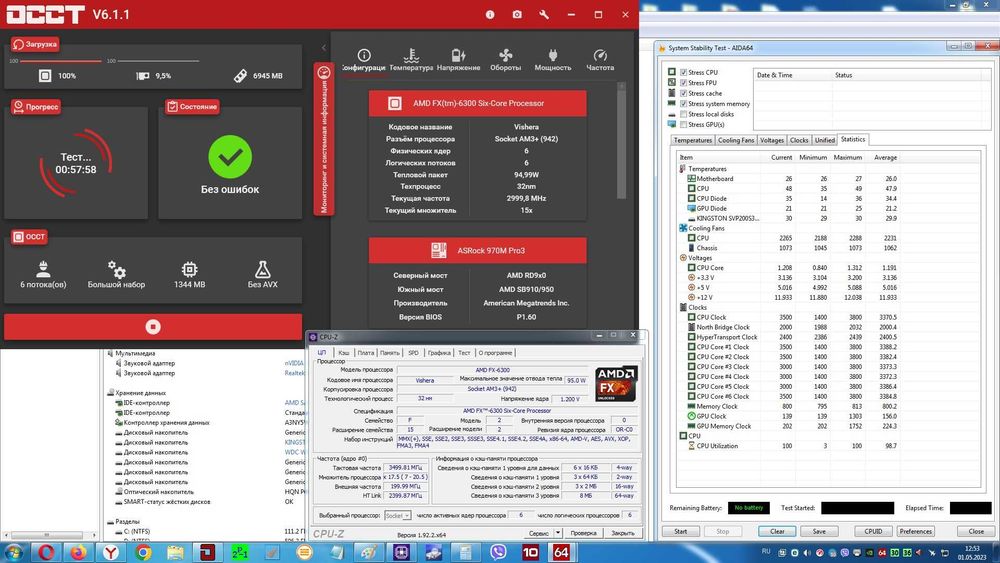
Task: Click the ASRock 970M Pro3 motherboard header
Action: click(478, 251)
